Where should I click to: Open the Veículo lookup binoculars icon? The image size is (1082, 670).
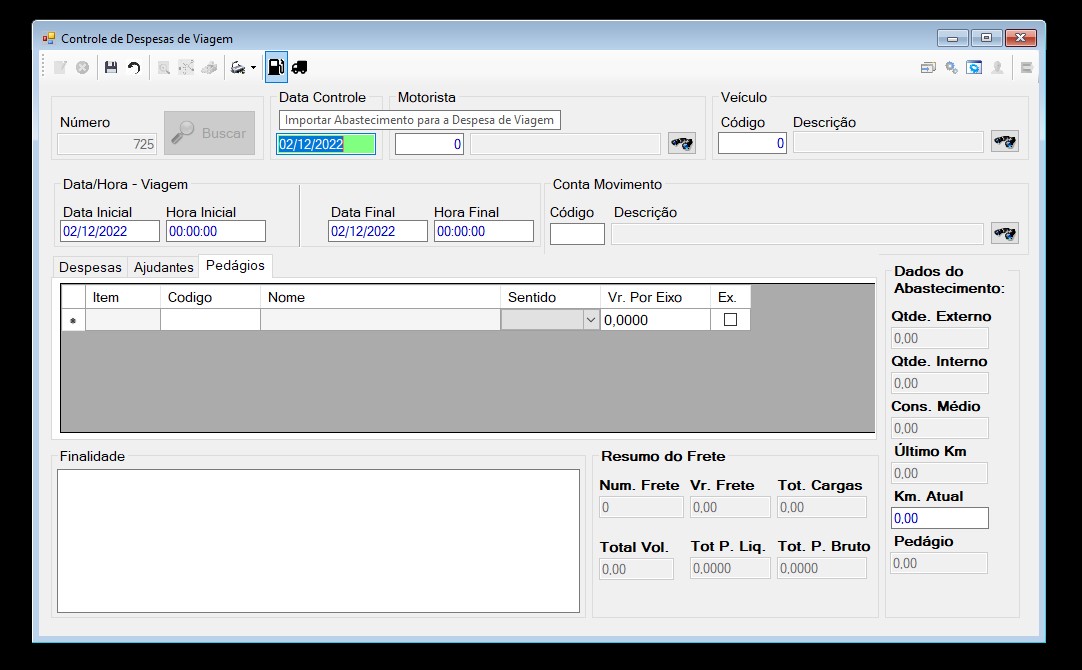click(1005, 141)
